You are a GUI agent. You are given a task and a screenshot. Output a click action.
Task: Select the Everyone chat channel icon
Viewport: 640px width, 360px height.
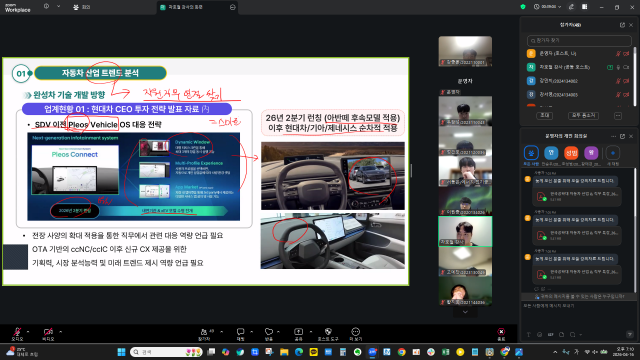pos(531,153)
